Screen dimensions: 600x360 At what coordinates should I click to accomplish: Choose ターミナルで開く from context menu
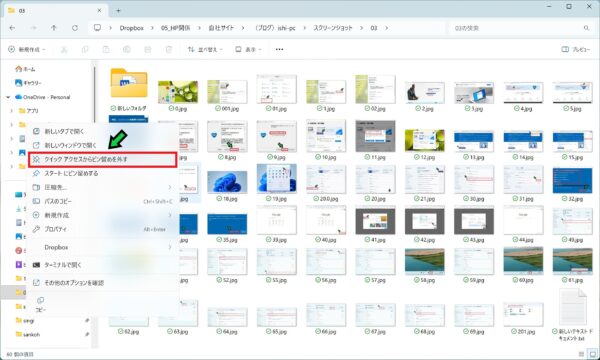[103, 265]
